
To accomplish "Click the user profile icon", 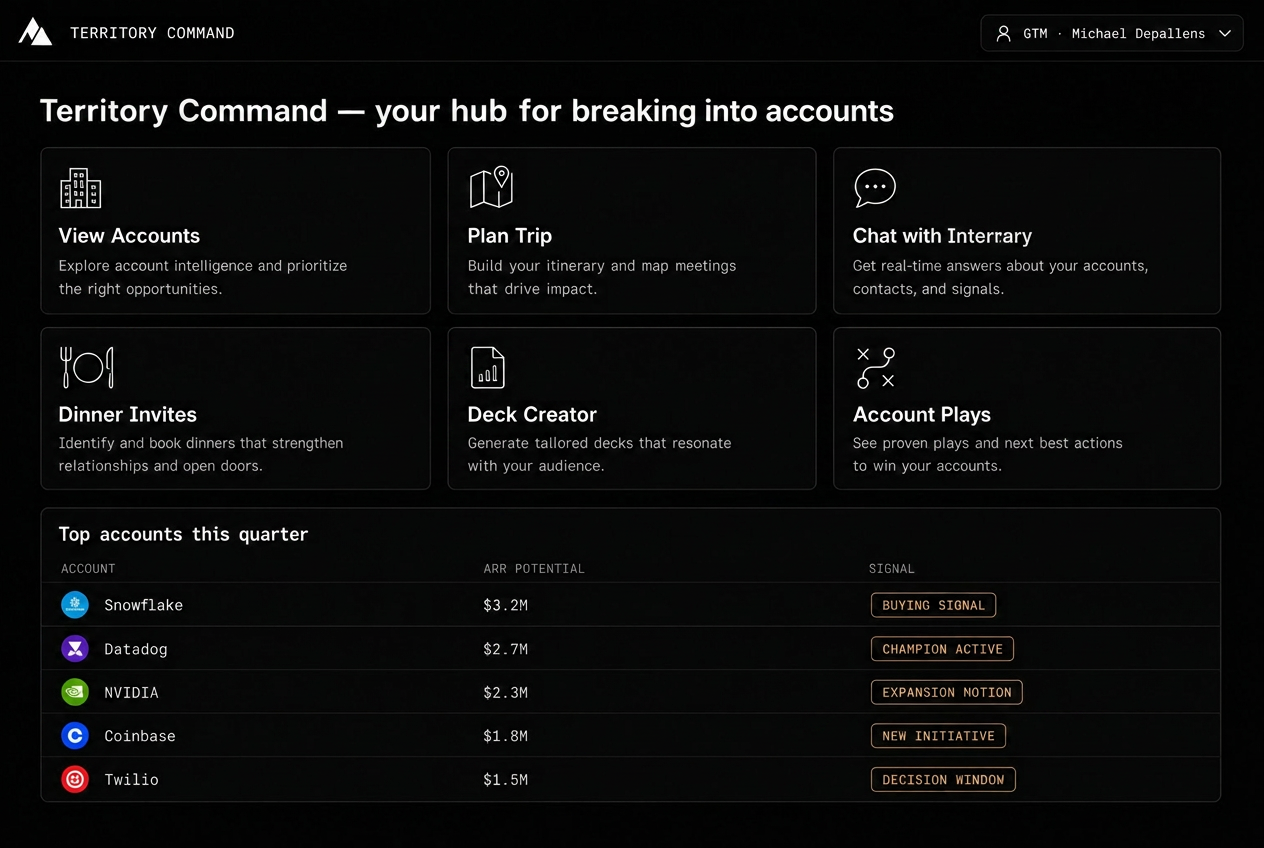I will coord(1003,33).
